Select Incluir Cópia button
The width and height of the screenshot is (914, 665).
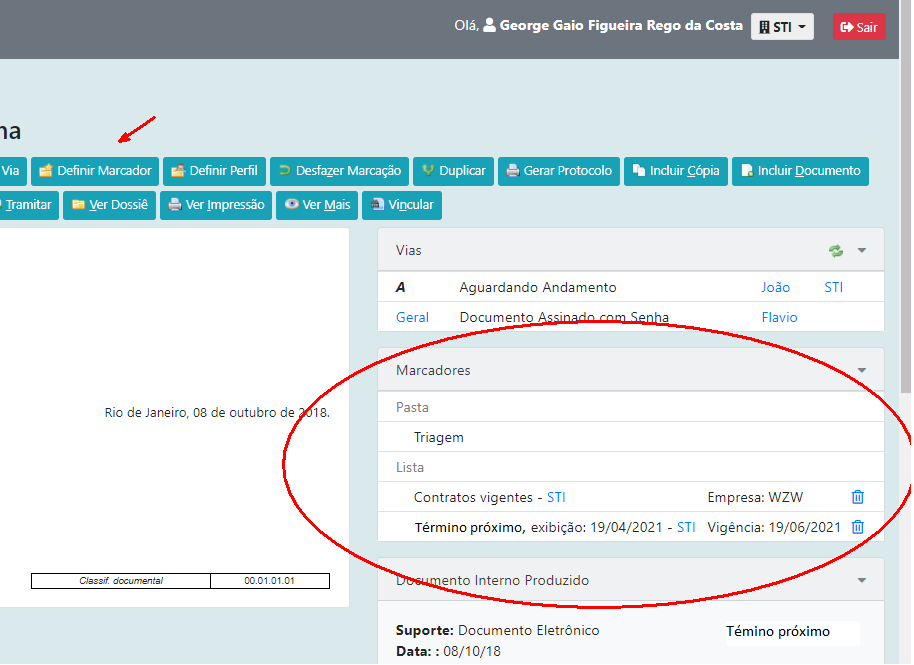tap(675, 171)
